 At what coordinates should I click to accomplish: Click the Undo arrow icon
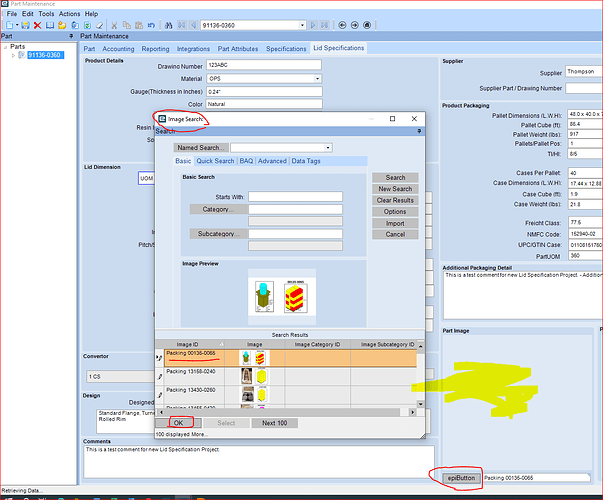151,25
